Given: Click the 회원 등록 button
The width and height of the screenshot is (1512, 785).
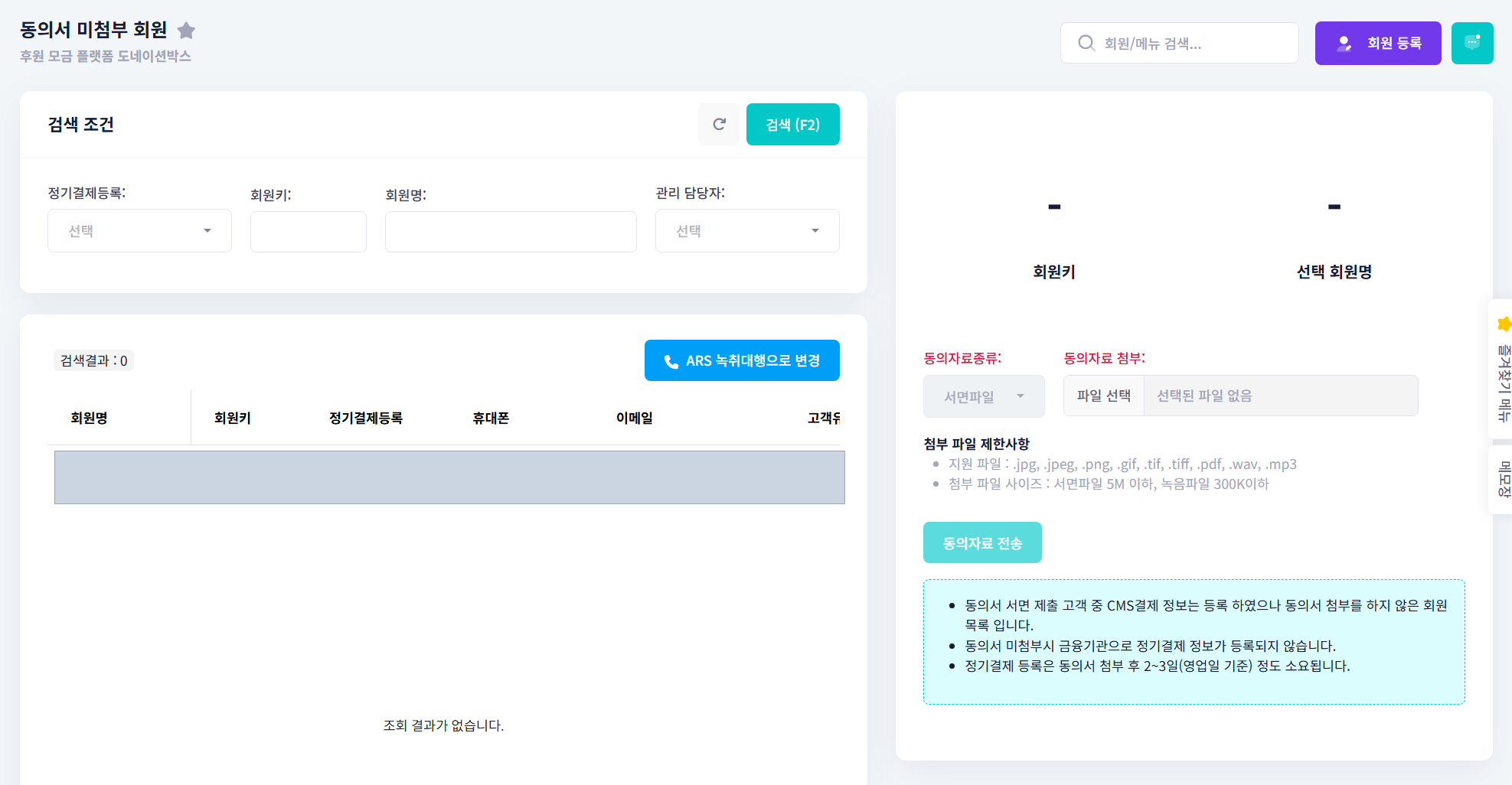Looking at the screenshot, I should point(1377,43).
